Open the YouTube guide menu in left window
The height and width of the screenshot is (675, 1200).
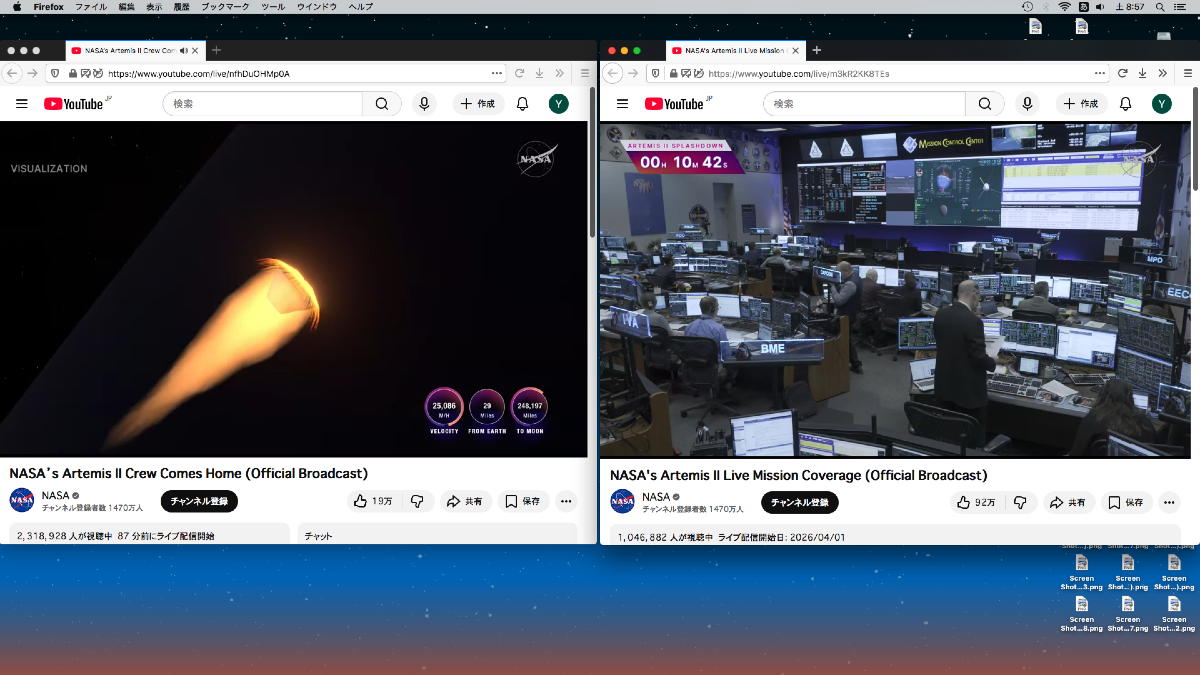point(21,104)
